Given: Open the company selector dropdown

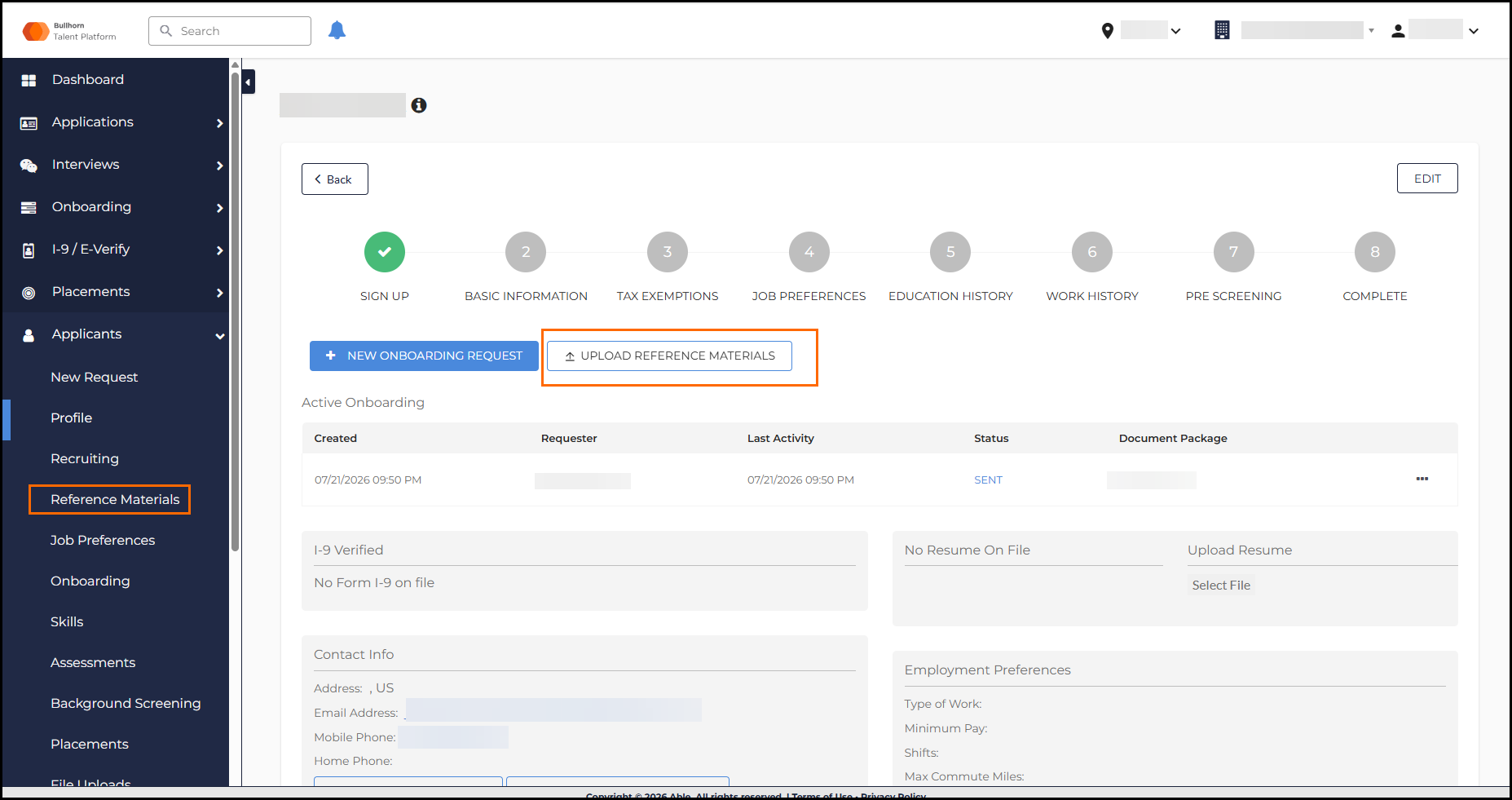Looking at the screenshot, I should 1371,31.
